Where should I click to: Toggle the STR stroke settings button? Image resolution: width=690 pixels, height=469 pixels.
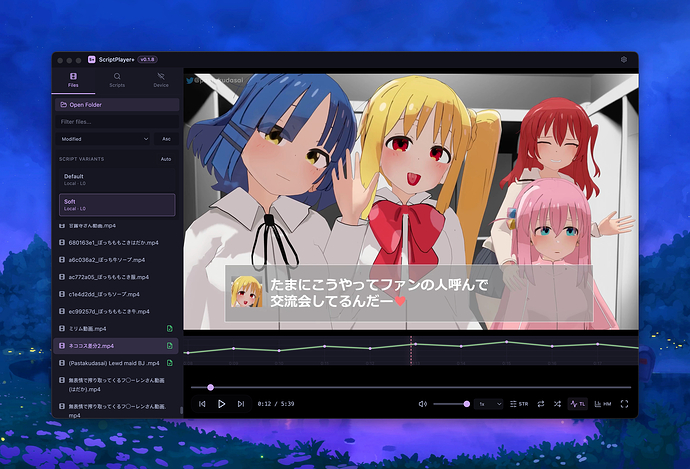coord(519,404)
